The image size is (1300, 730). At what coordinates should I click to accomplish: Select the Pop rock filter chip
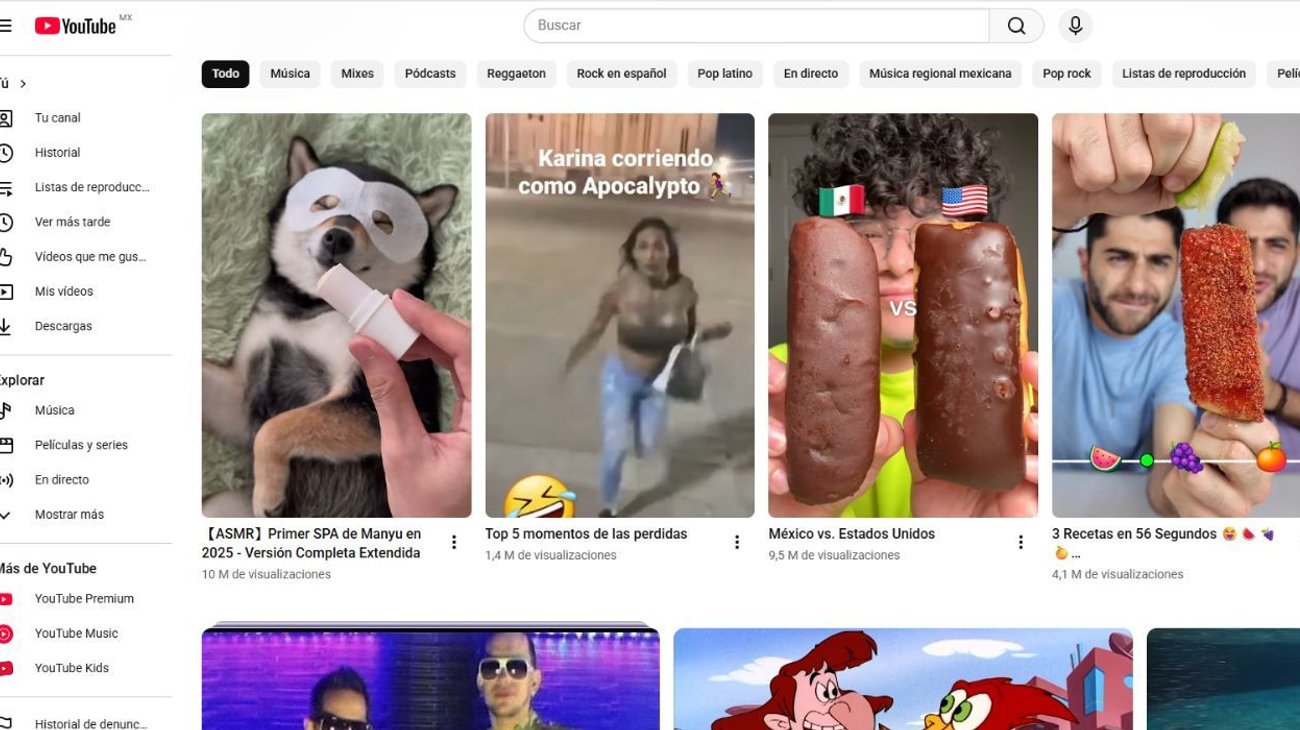[x=1067, y=74]
